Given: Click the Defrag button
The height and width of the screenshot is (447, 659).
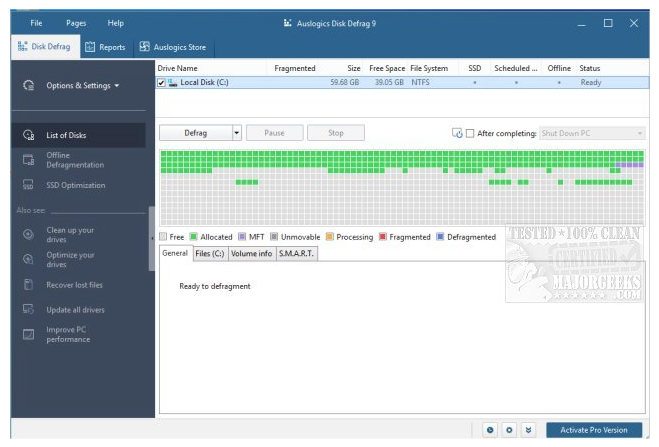Looking at the screenshot, I should (x=195, y=133).
